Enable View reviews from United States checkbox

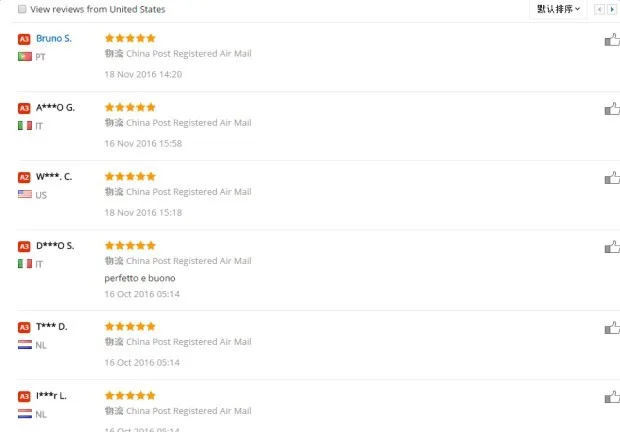(22, 9)
